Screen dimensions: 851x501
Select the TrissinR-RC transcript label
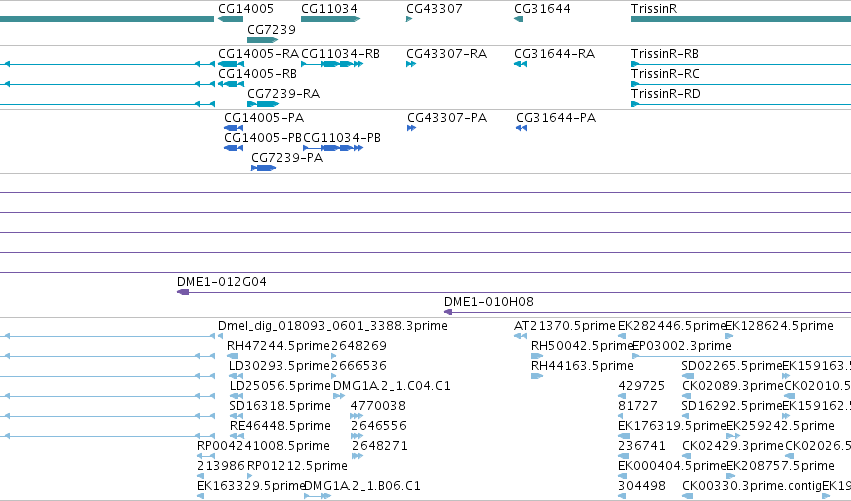click(x=665, y=74)
